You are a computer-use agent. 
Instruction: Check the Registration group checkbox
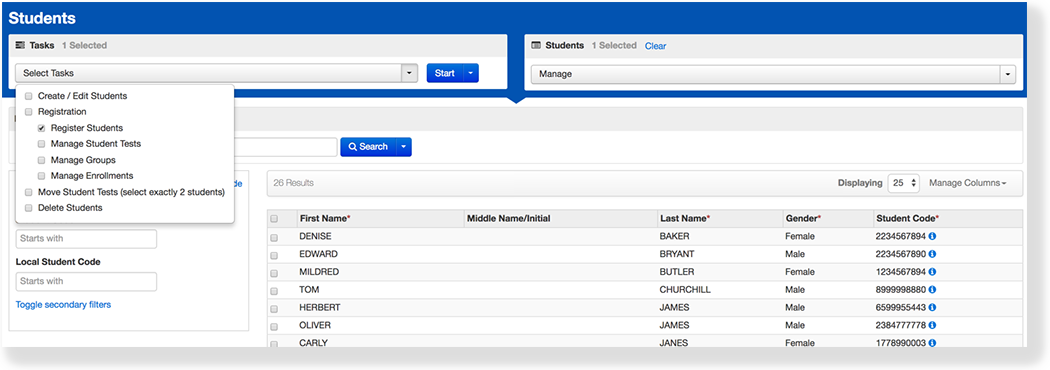point(28,112)
